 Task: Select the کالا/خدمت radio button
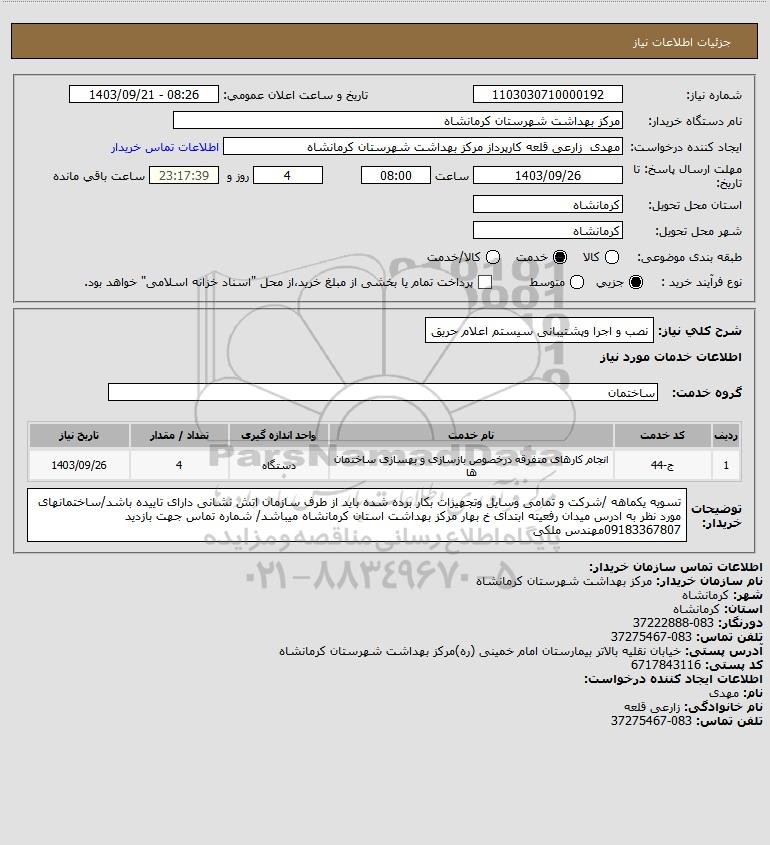492,258
